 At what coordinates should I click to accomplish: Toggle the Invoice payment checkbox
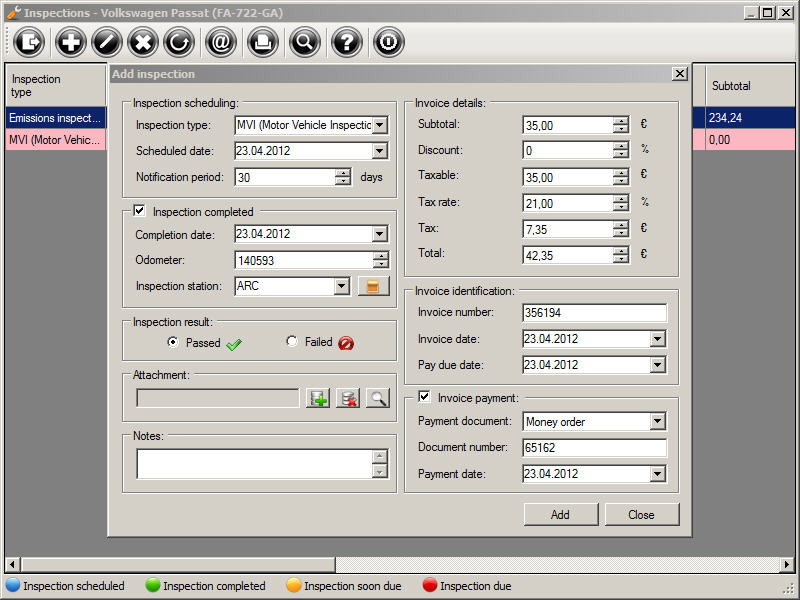(x=424, y=397)
